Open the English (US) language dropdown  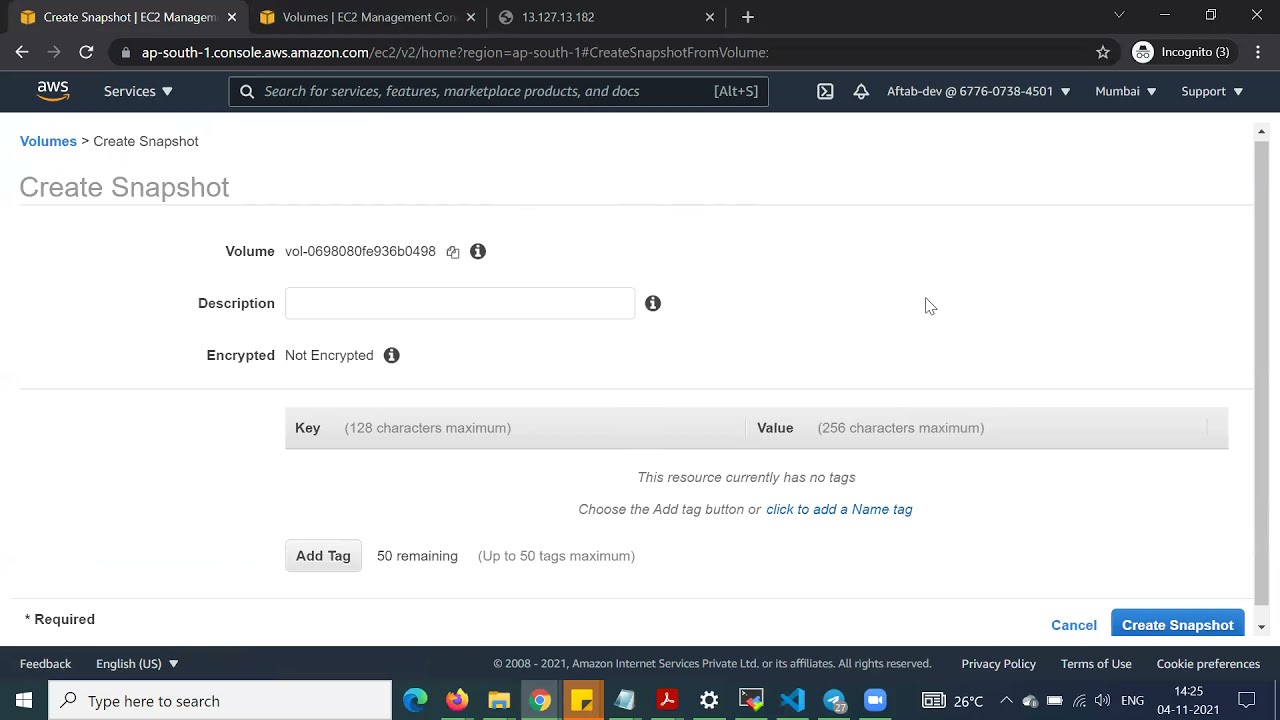137,664
